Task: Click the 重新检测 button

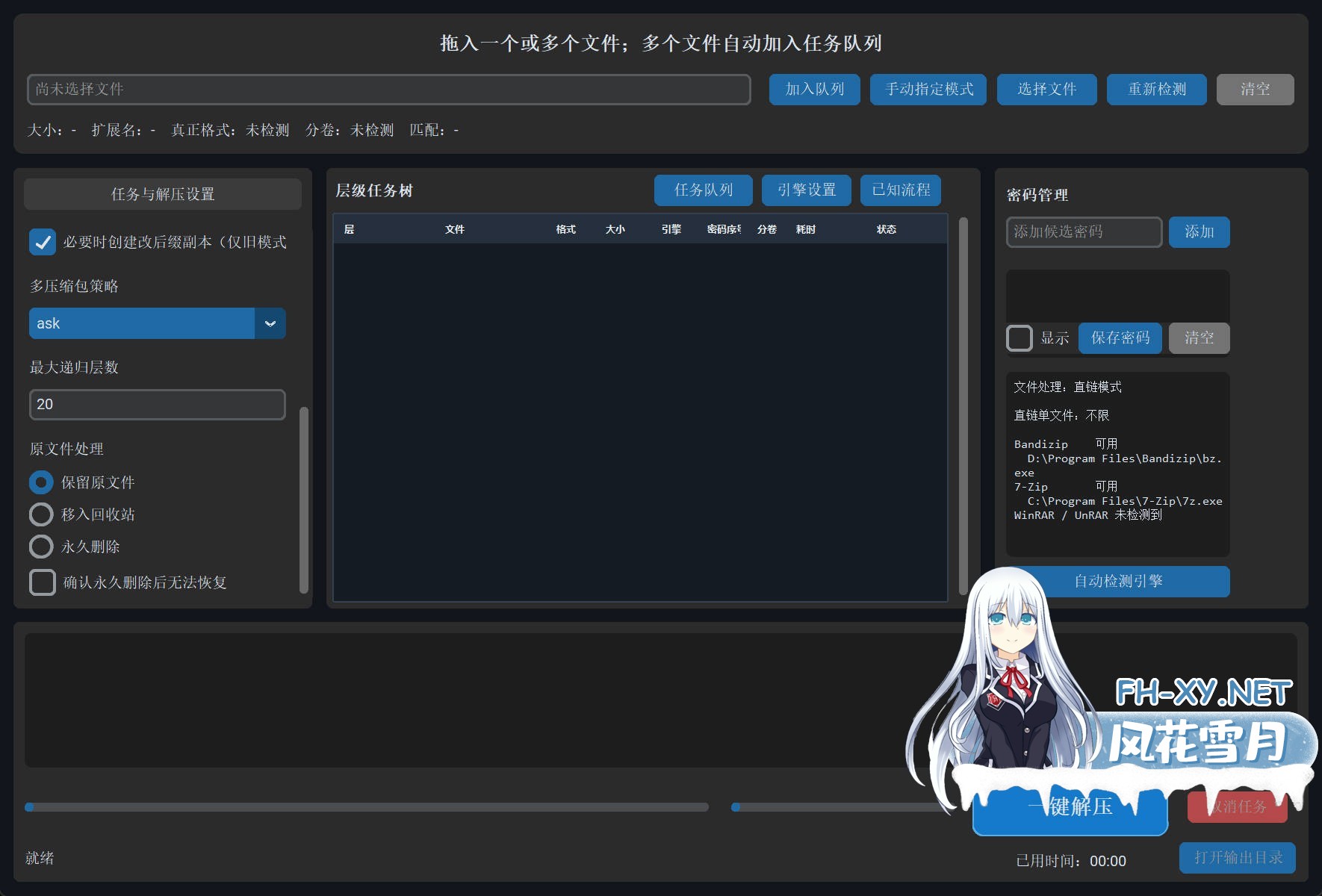Action: coord(1157,90)
